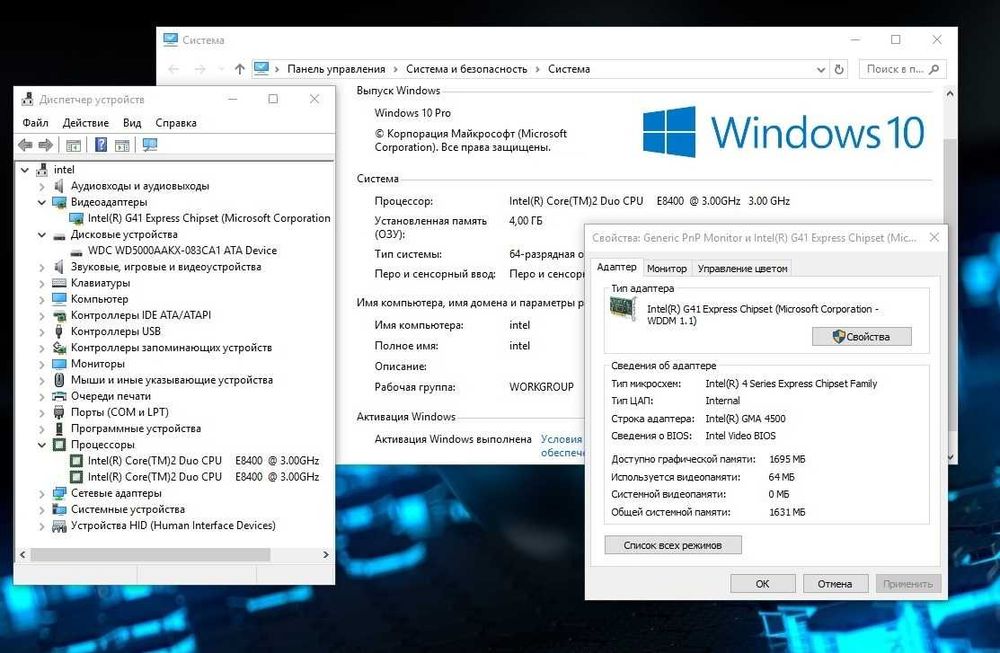Open the Справка menu
1000x653 pixels.
tap(176, 122)
